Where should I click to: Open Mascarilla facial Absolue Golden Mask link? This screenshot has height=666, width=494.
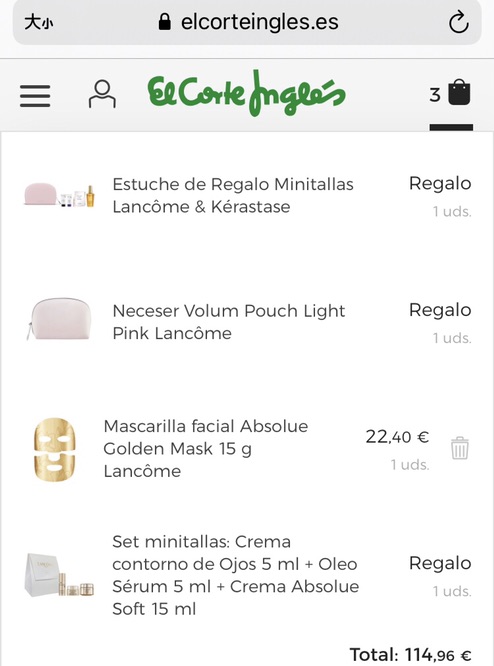point(206,449)
